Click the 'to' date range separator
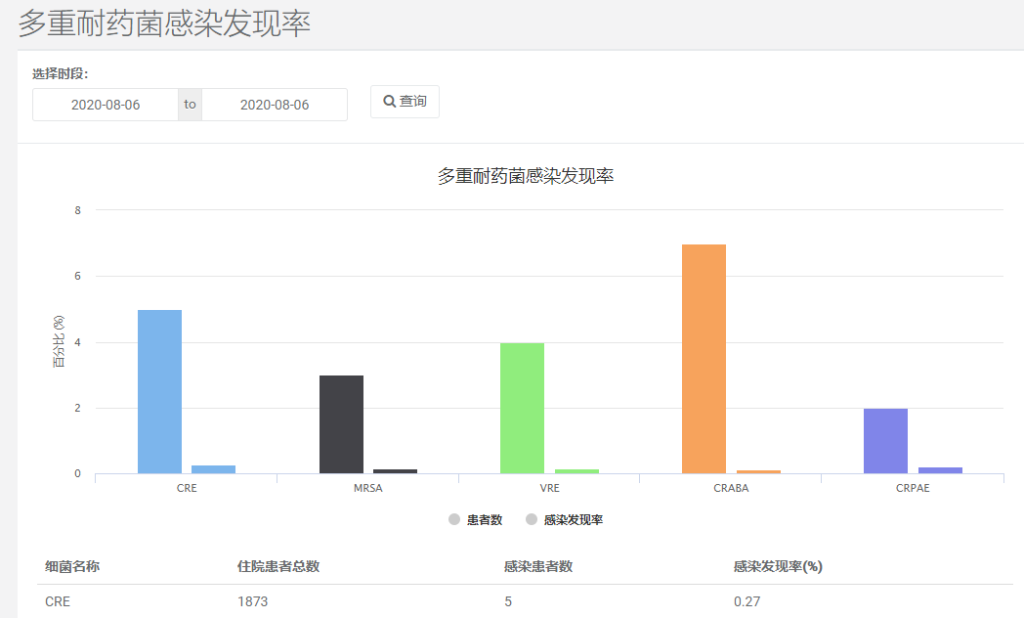 click(x=190, y=105)
